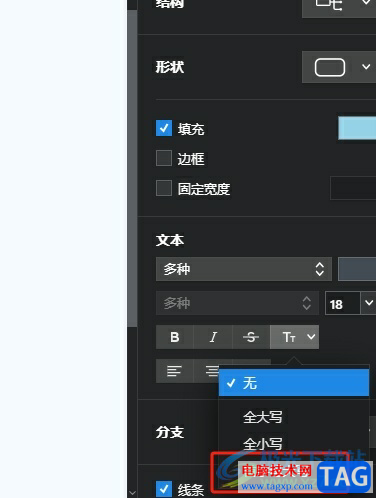Screen dimensions: 376x498
Task: Uncheck the 填充 (fill) checkbox
Action: (164, 128)
